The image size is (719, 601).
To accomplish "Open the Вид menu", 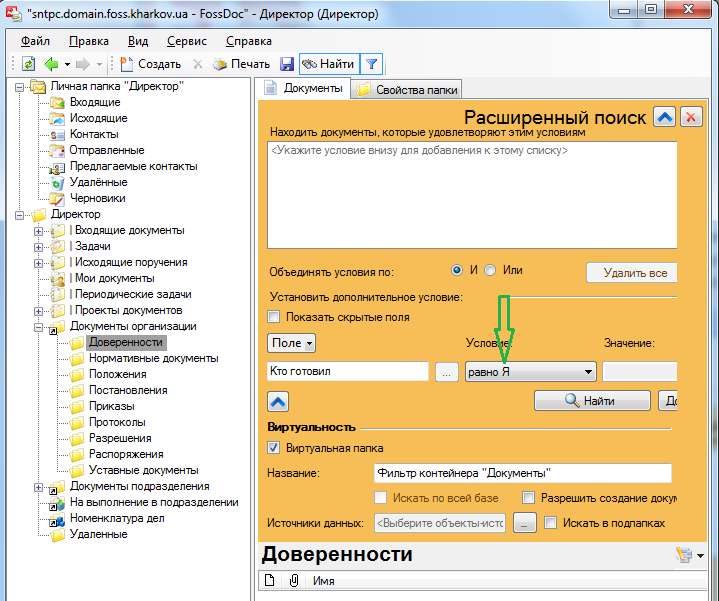I will (x=138, y=41).
